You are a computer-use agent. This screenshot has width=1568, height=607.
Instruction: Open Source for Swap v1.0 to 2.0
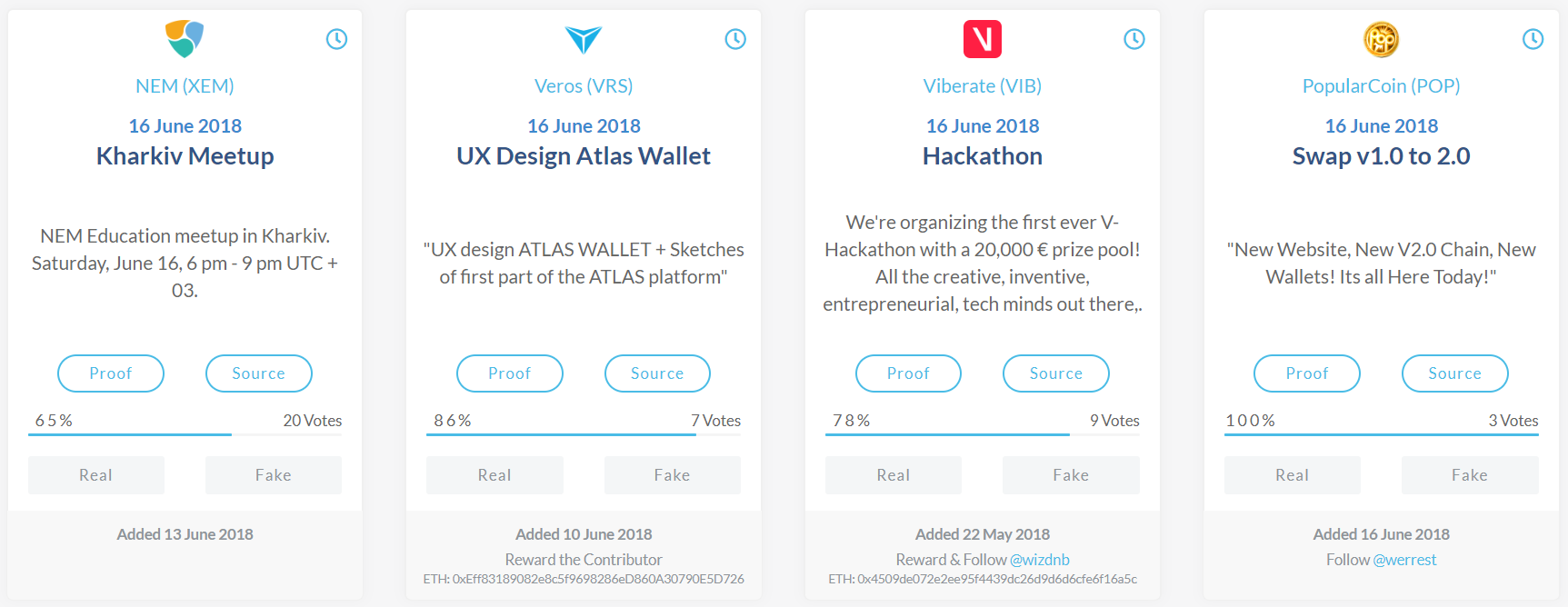(x=1454, y=373)
